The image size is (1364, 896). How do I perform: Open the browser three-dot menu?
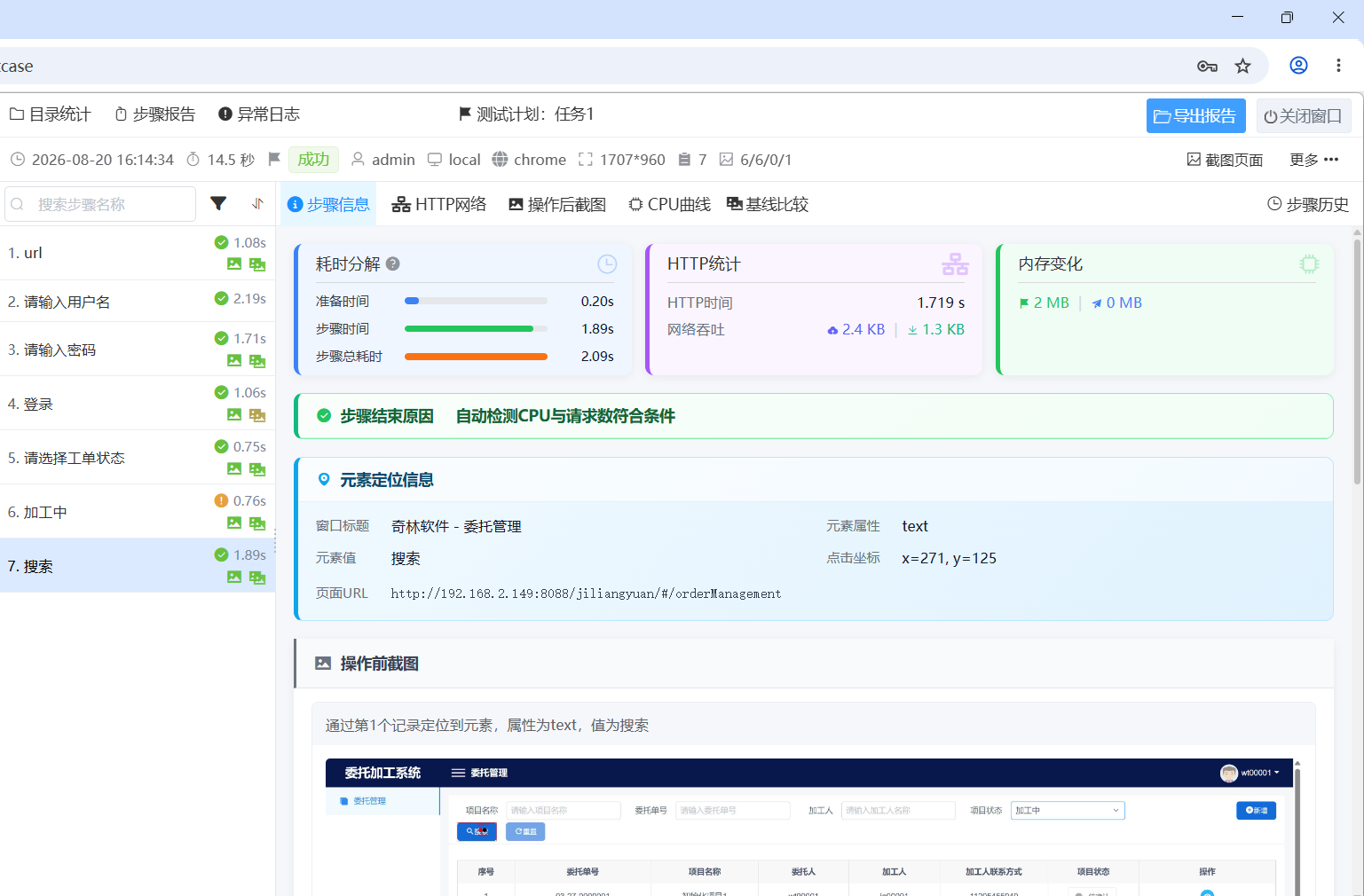tap(1338, 65)
